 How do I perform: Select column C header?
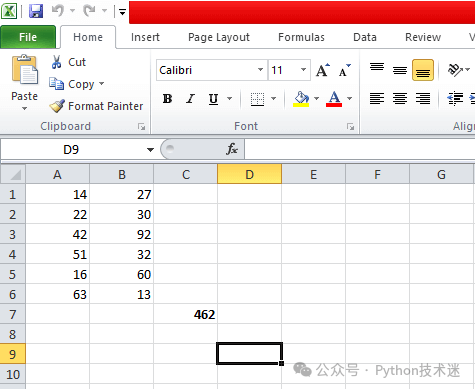click(186, 174)
